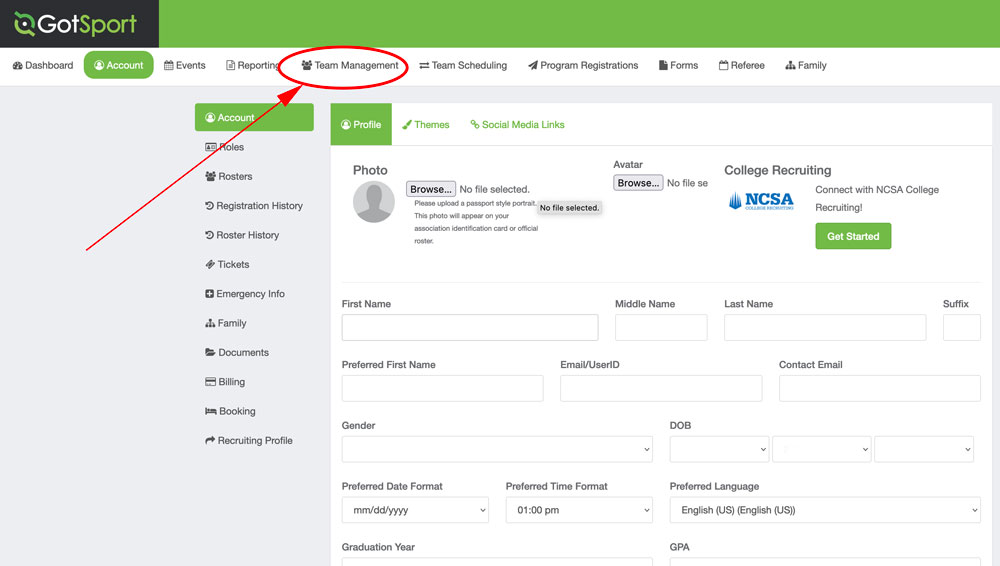The height and width of the screenshot is (566, 1000).
Task: Switch to Social Media Links tab
Action: (517, 125)
